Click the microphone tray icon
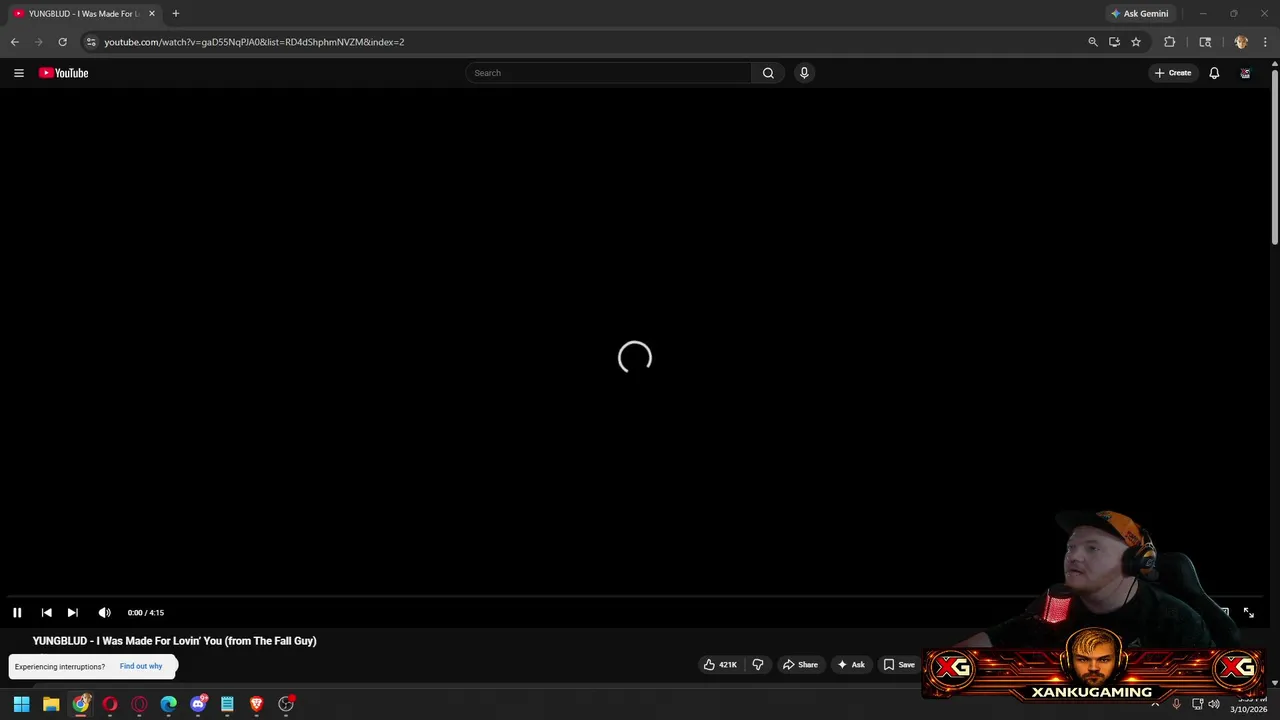This screenshot has width=1280, height=720. [x=1176, y=704]
